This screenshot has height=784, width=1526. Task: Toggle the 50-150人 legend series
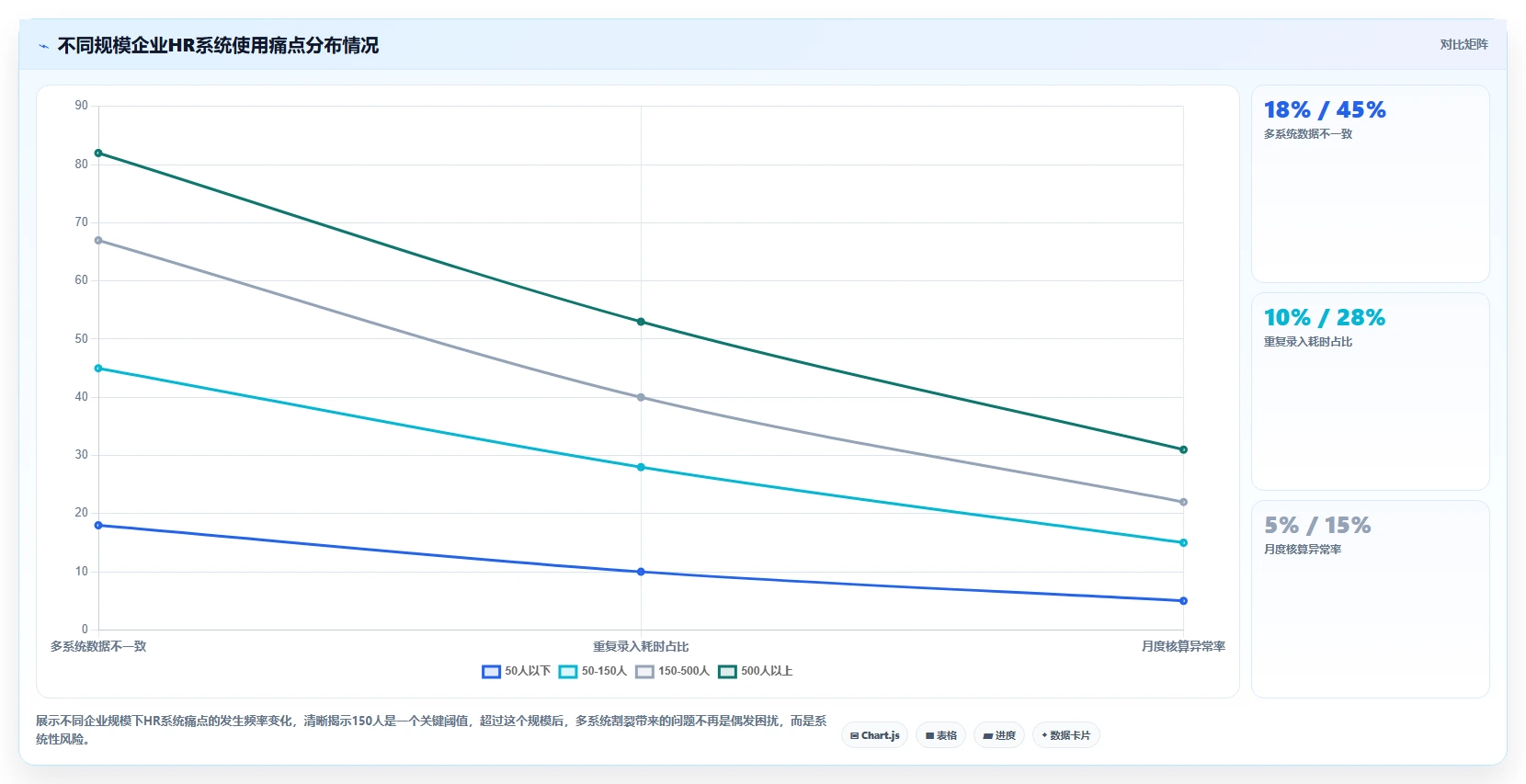[592, 671]
